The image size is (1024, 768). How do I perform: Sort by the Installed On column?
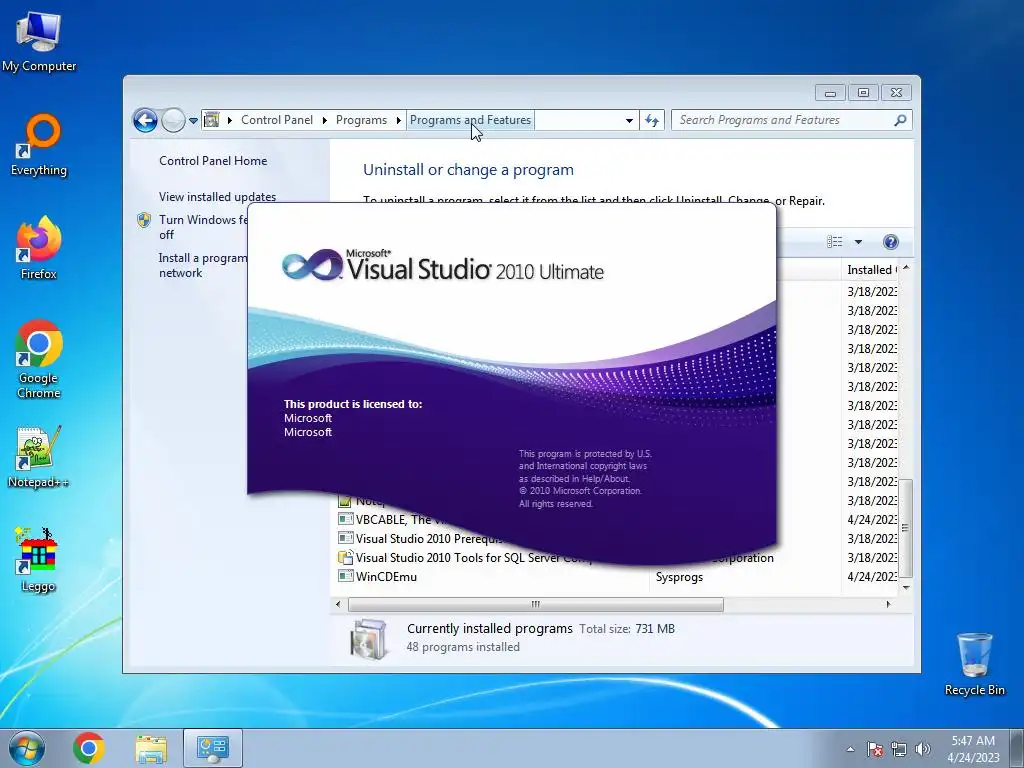pyautogui.click(x=871, y=270)
